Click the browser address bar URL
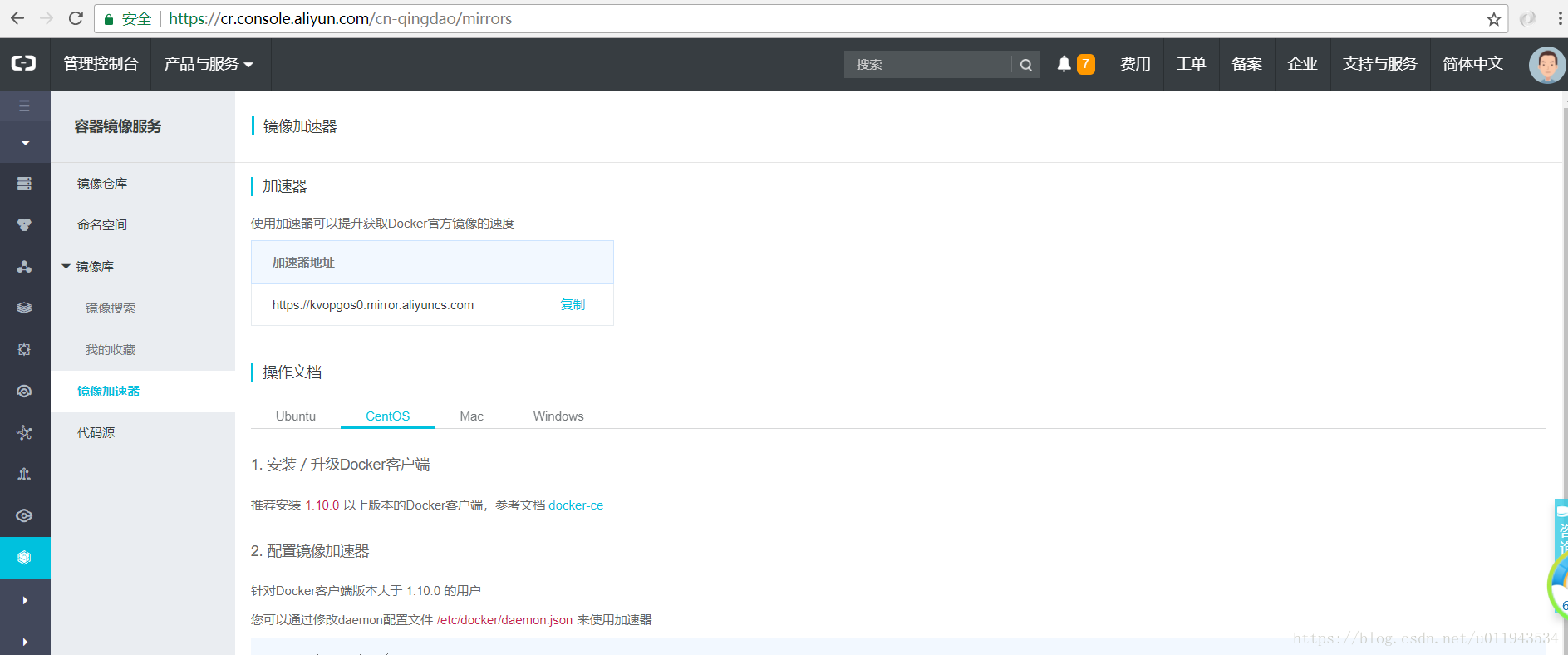 point(340,18)
